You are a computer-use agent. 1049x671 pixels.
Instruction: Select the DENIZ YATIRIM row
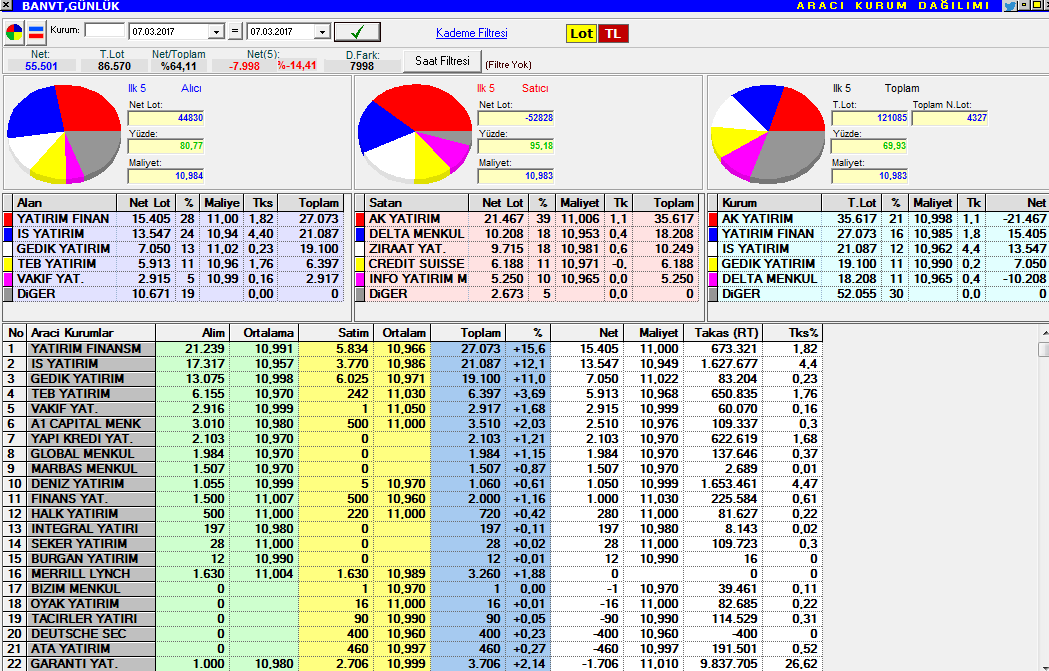[413, 484]
